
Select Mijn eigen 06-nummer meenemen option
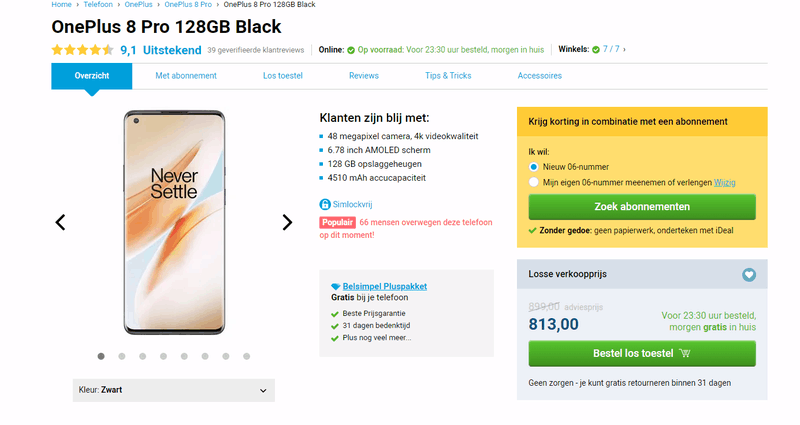pyautogui.click(x=534, y=182)
